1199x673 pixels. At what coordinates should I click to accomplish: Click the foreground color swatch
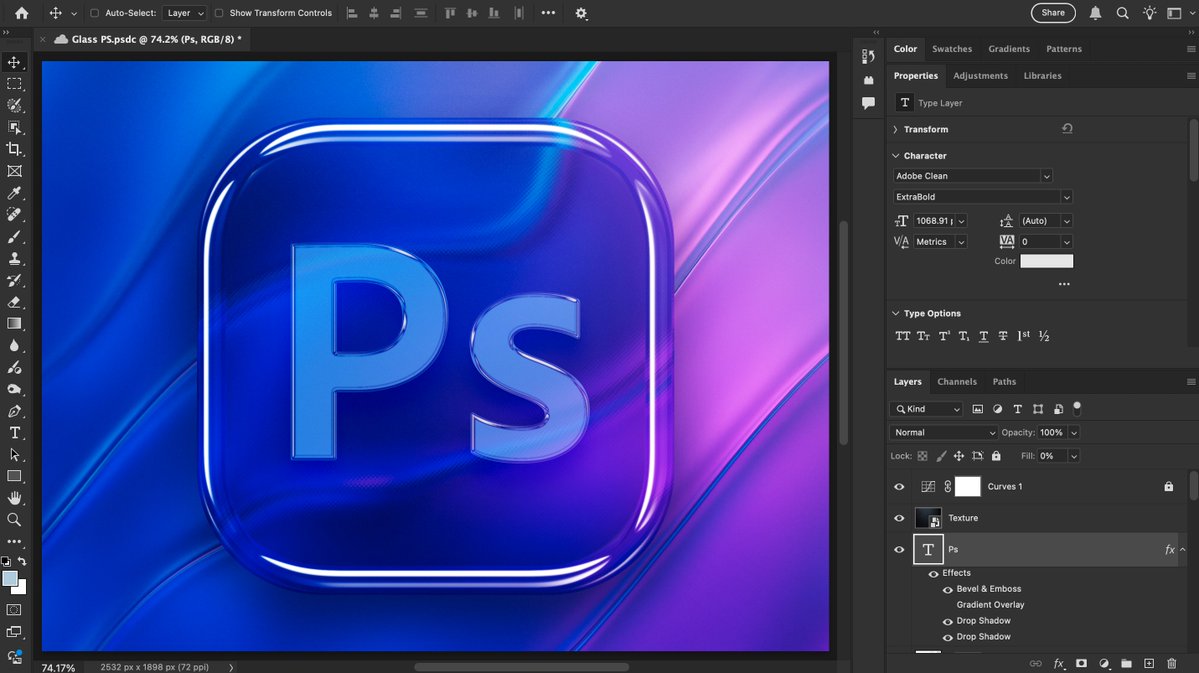9,579
